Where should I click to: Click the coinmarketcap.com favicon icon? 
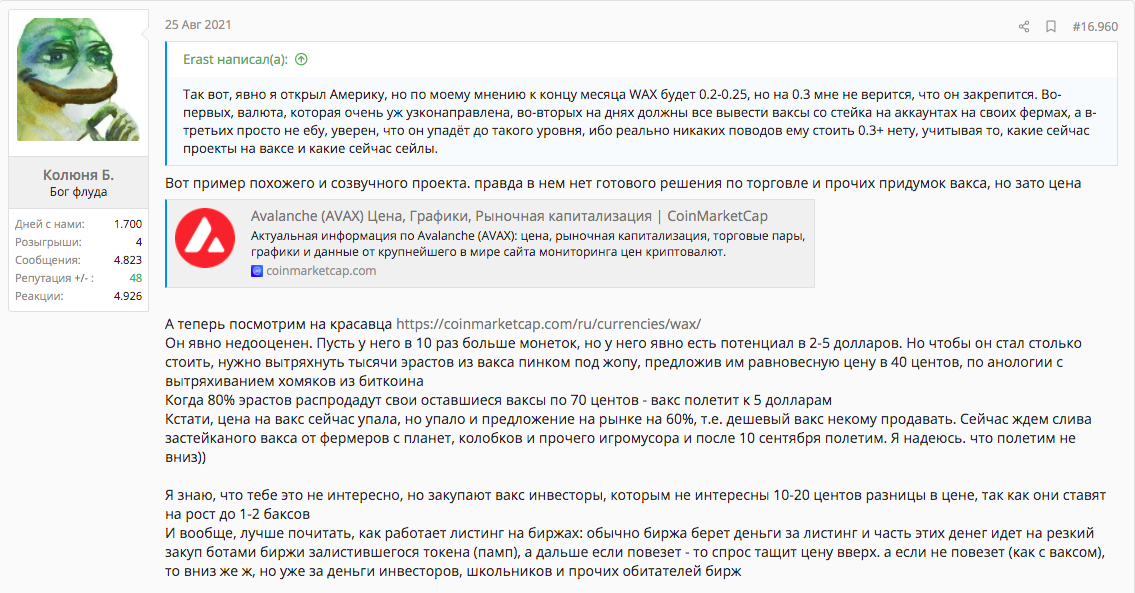(256, 271)
